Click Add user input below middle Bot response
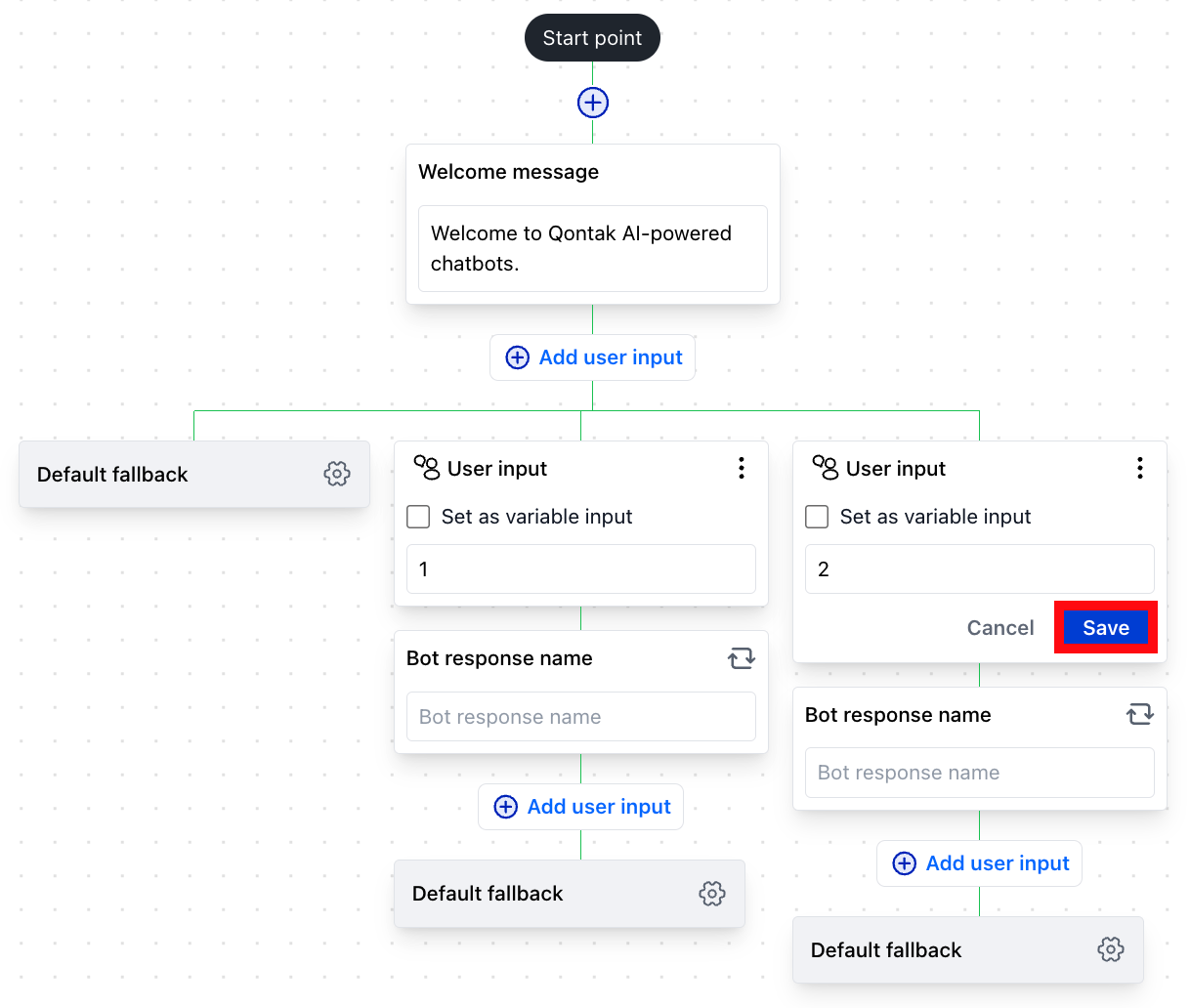This screenshot has width=1190, height=1008. click(580, 807)
